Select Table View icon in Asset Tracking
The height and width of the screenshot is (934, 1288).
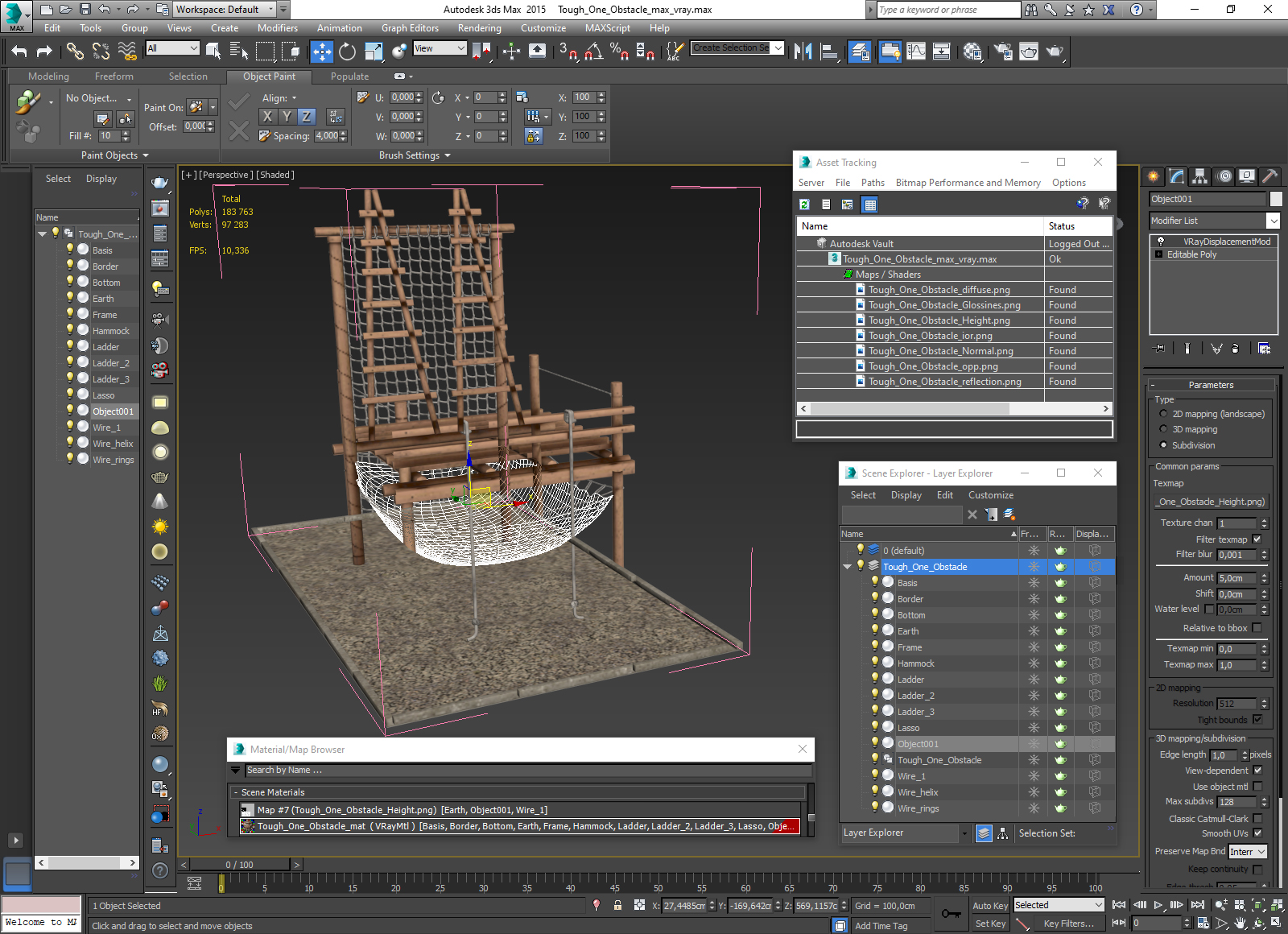tap(870, 205)
